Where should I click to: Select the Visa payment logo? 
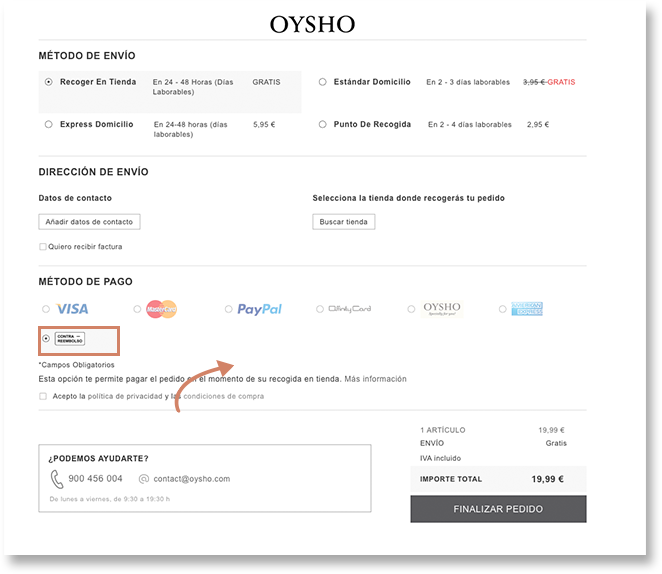pos(72,309)
